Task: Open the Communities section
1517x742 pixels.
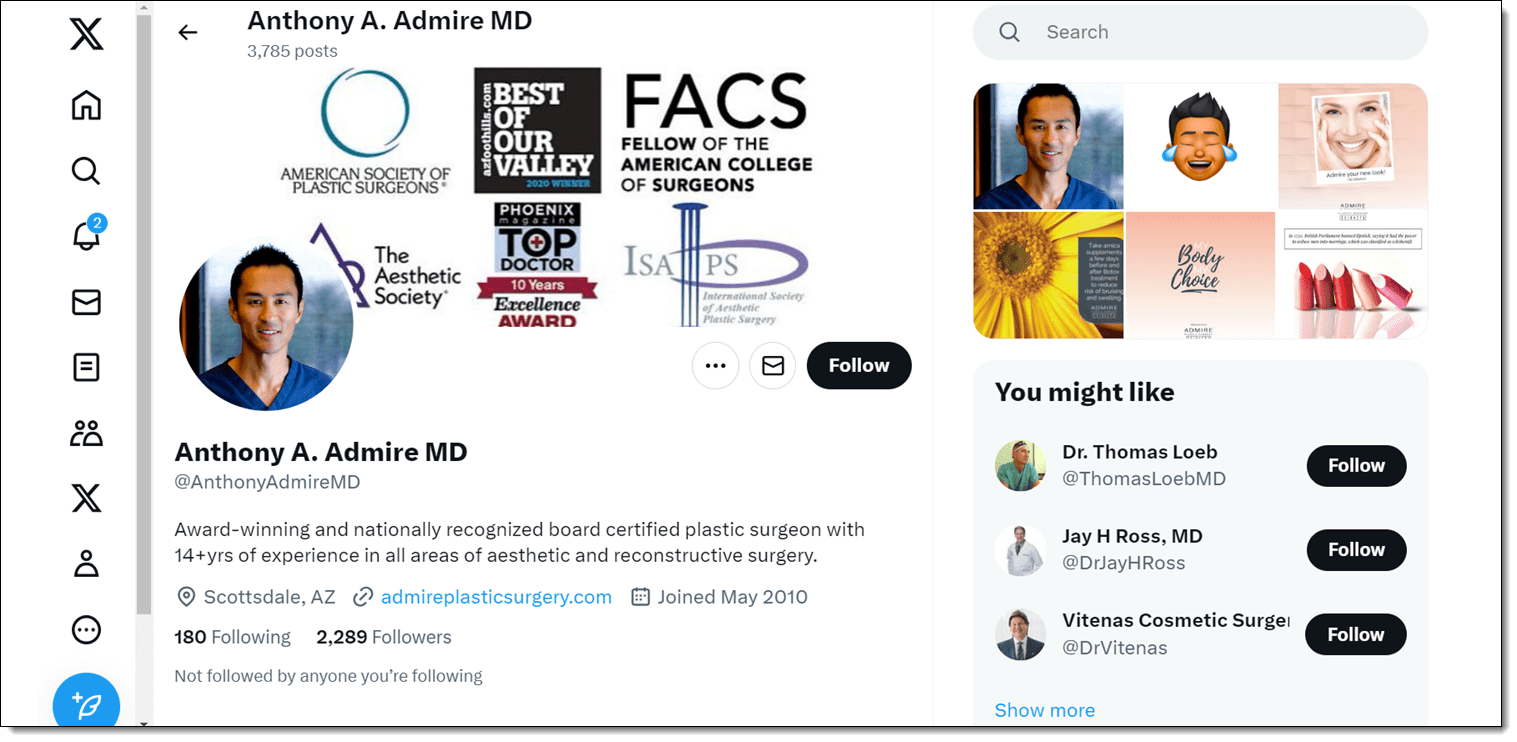Action: tap(86, 432)
